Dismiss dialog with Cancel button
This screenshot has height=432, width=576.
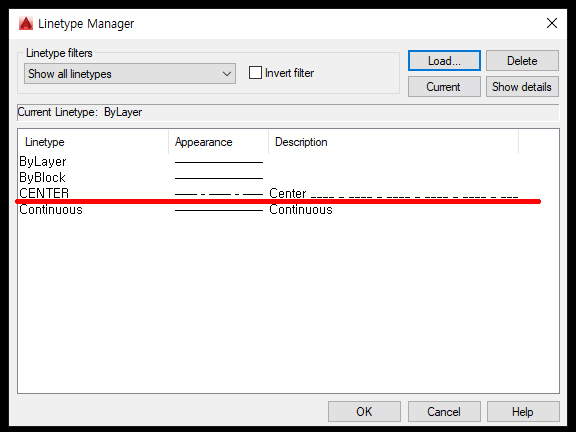pyautogui.click(x=444, y=411)
